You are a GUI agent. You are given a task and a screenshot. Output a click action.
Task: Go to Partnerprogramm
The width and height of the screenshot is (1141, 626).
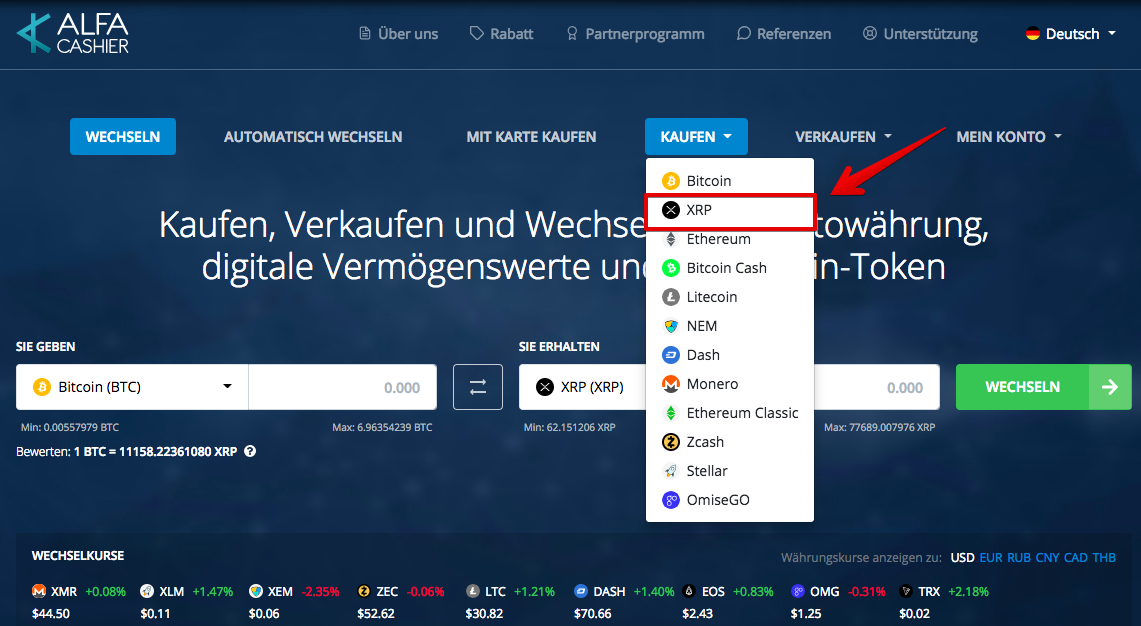pos(635,33)
